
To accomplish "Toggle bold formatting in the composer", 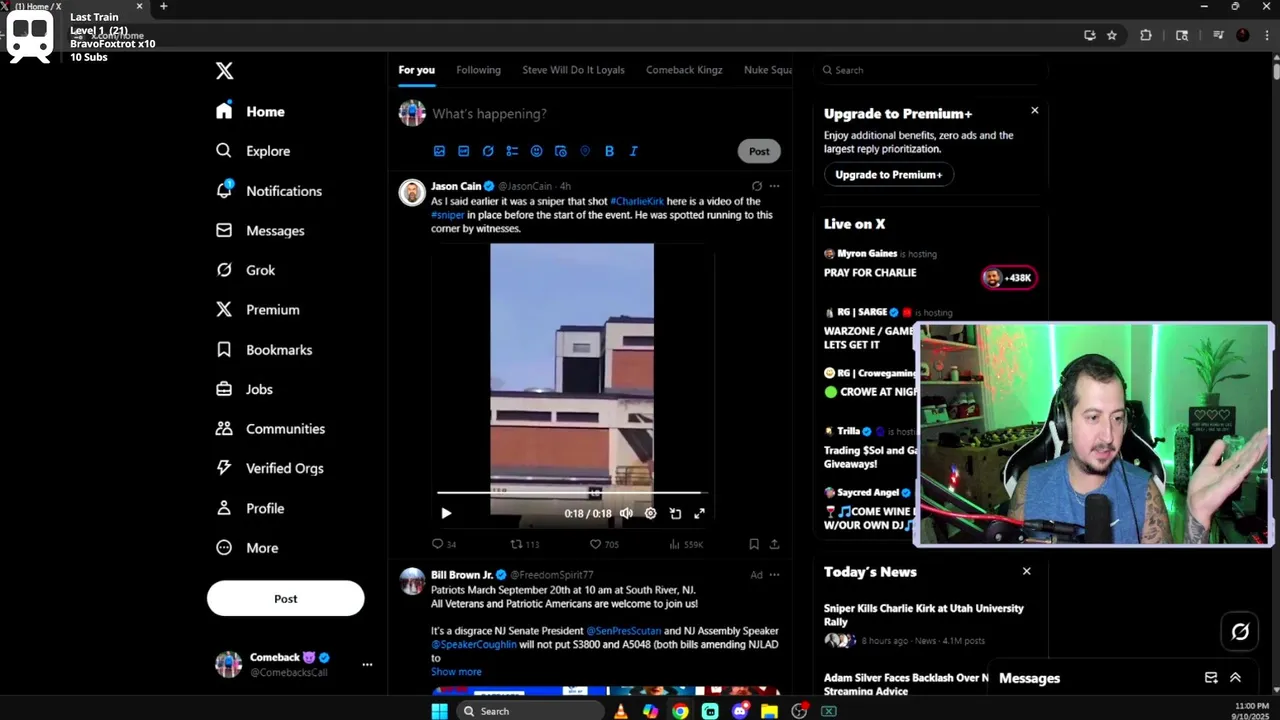I will pyautogui.click(x=609, y=151).
